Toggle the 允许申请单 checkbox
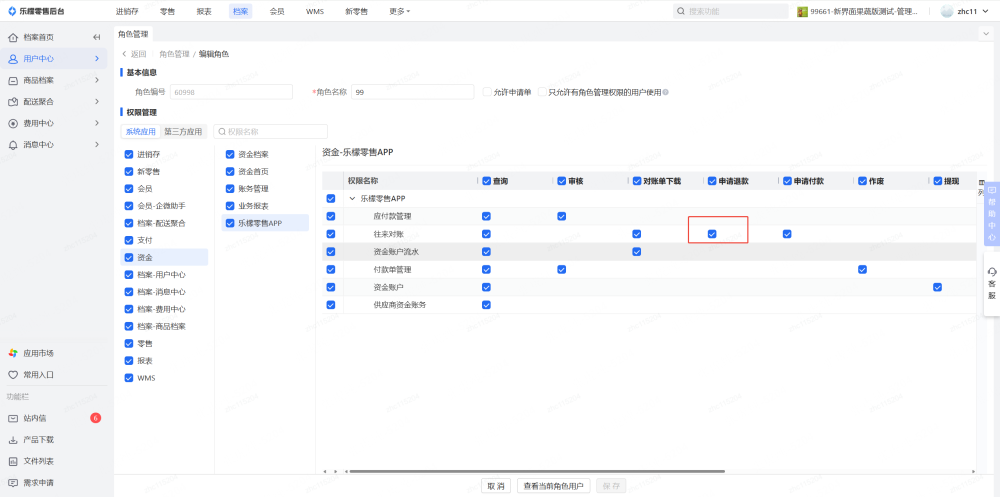This screenshot has height=497, width=1000. point(487,92)
